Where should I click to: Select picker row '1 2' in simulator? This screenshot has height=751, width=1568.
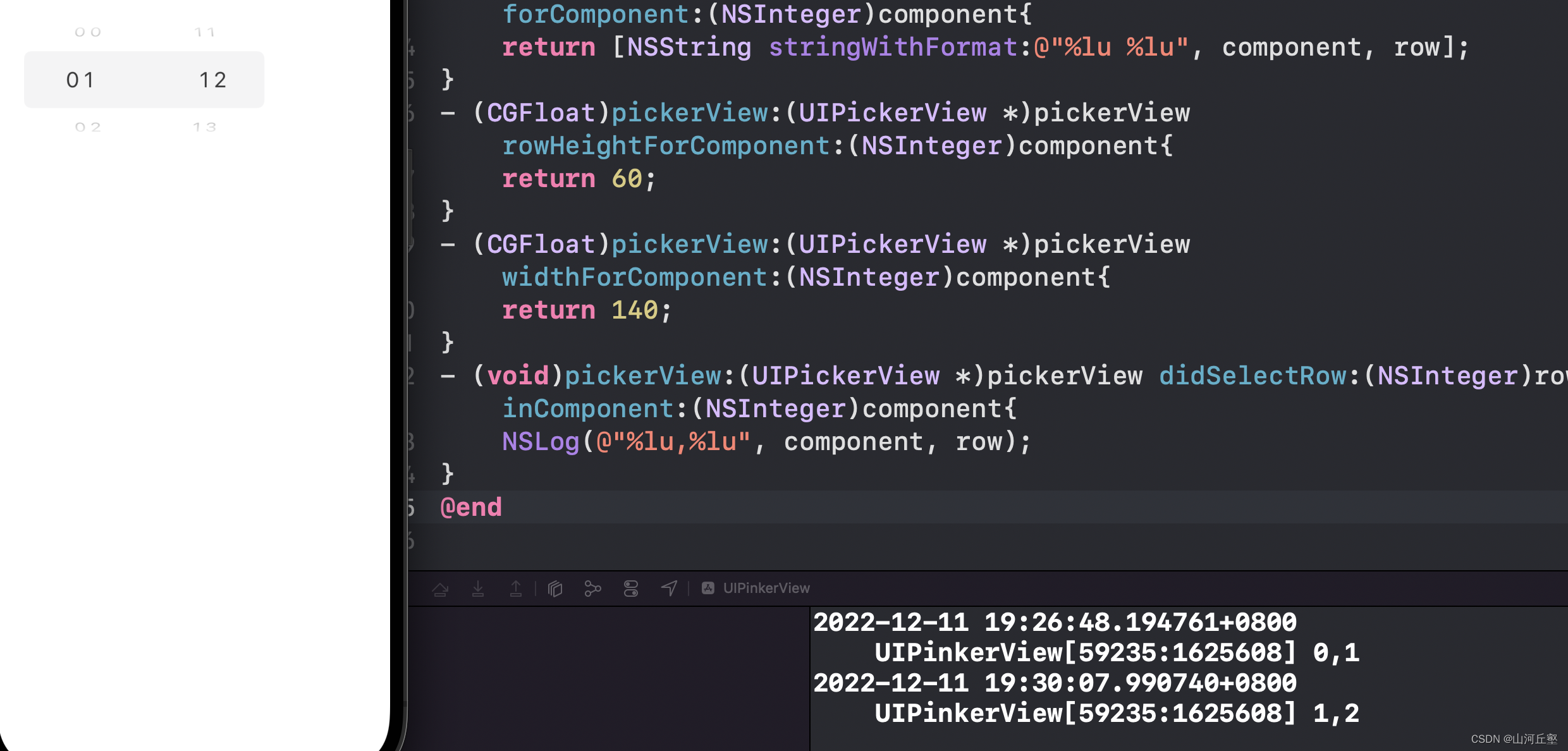(213, 80)
